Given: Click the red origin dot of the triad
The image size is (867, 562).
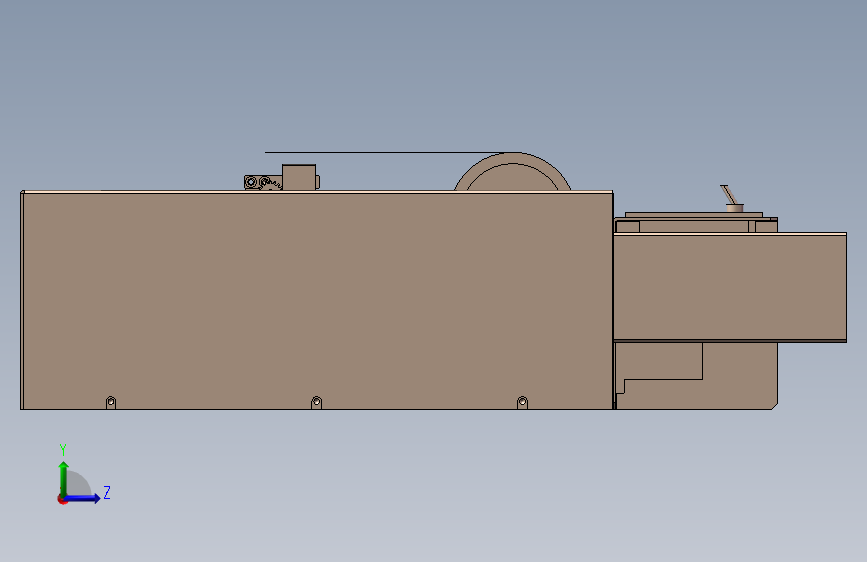Looking at the screenshot, I should click(61, 500).
